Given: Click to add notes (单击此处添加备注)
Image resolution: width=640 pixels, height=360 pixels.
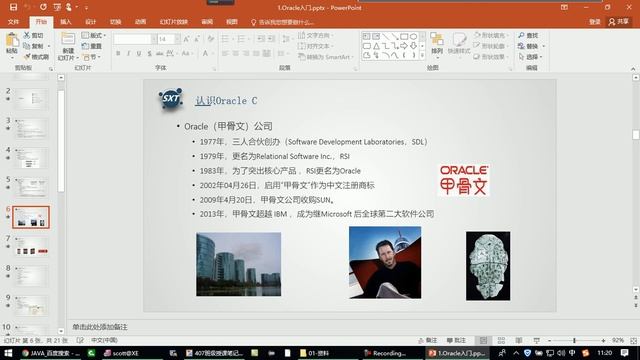Looking at the screenshot, I should tap(100, 327).
